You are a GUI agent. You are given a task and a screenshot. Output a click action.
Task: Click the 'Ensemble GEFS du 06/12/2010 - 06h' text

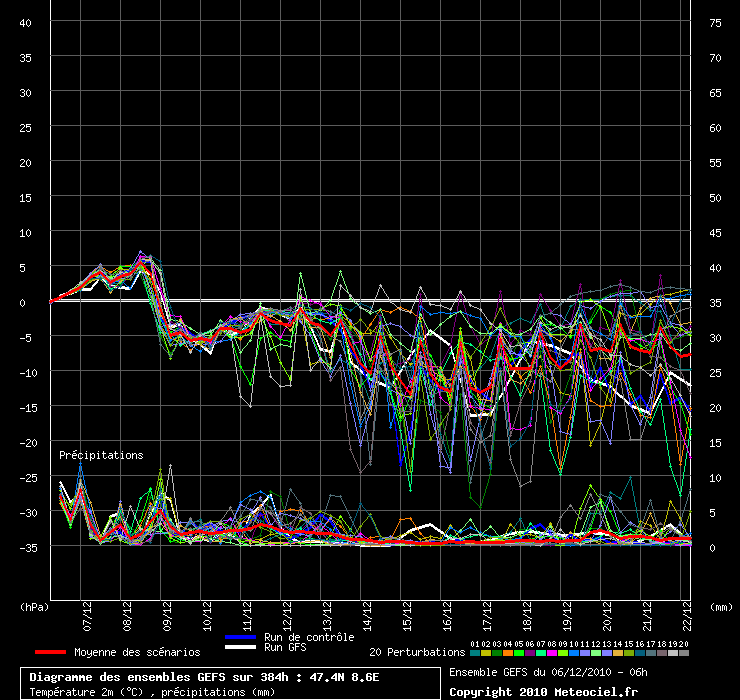[549, 671]
